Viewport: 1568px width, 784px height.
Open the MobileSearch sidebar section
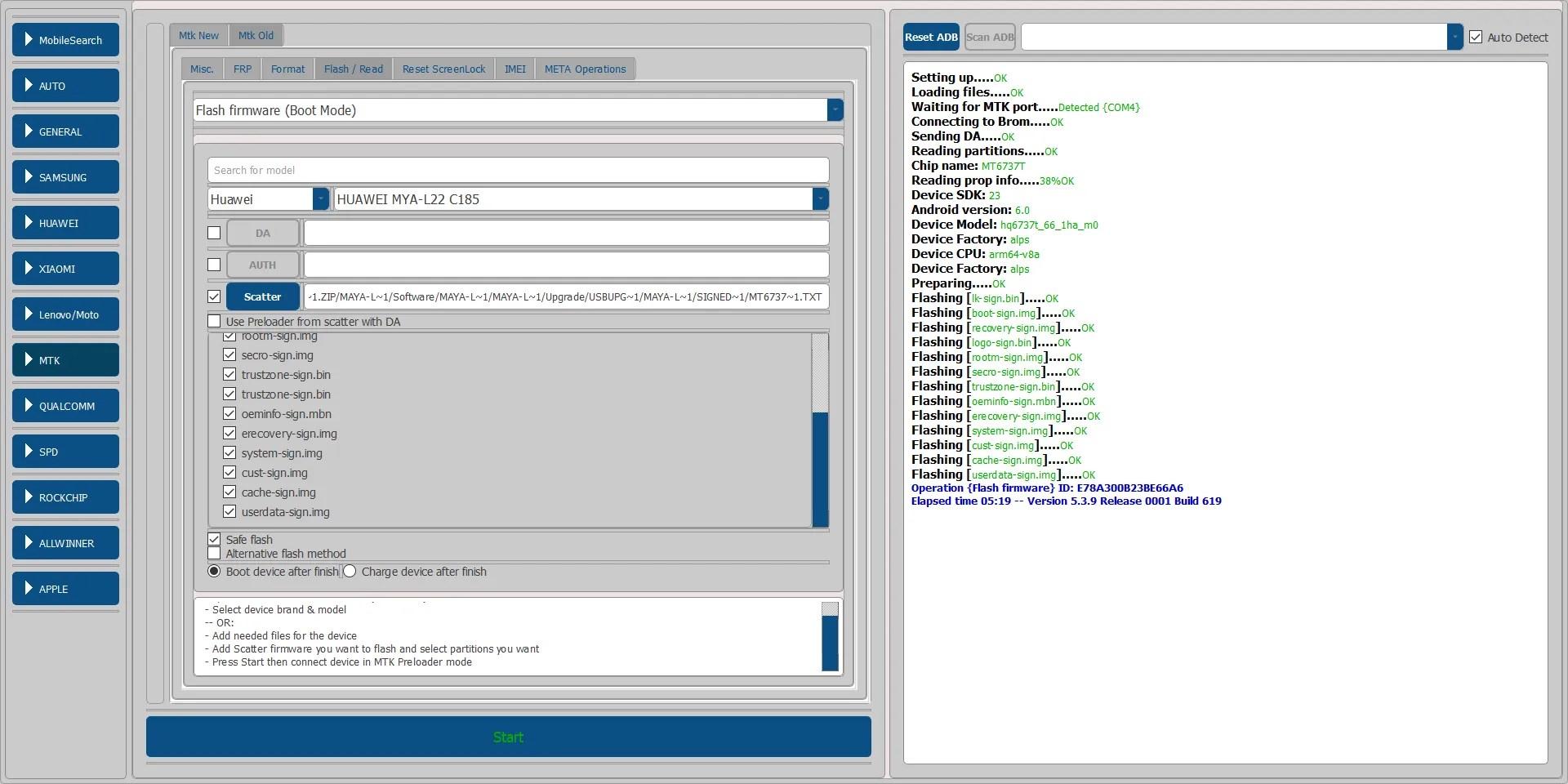(x=65, y=40)
